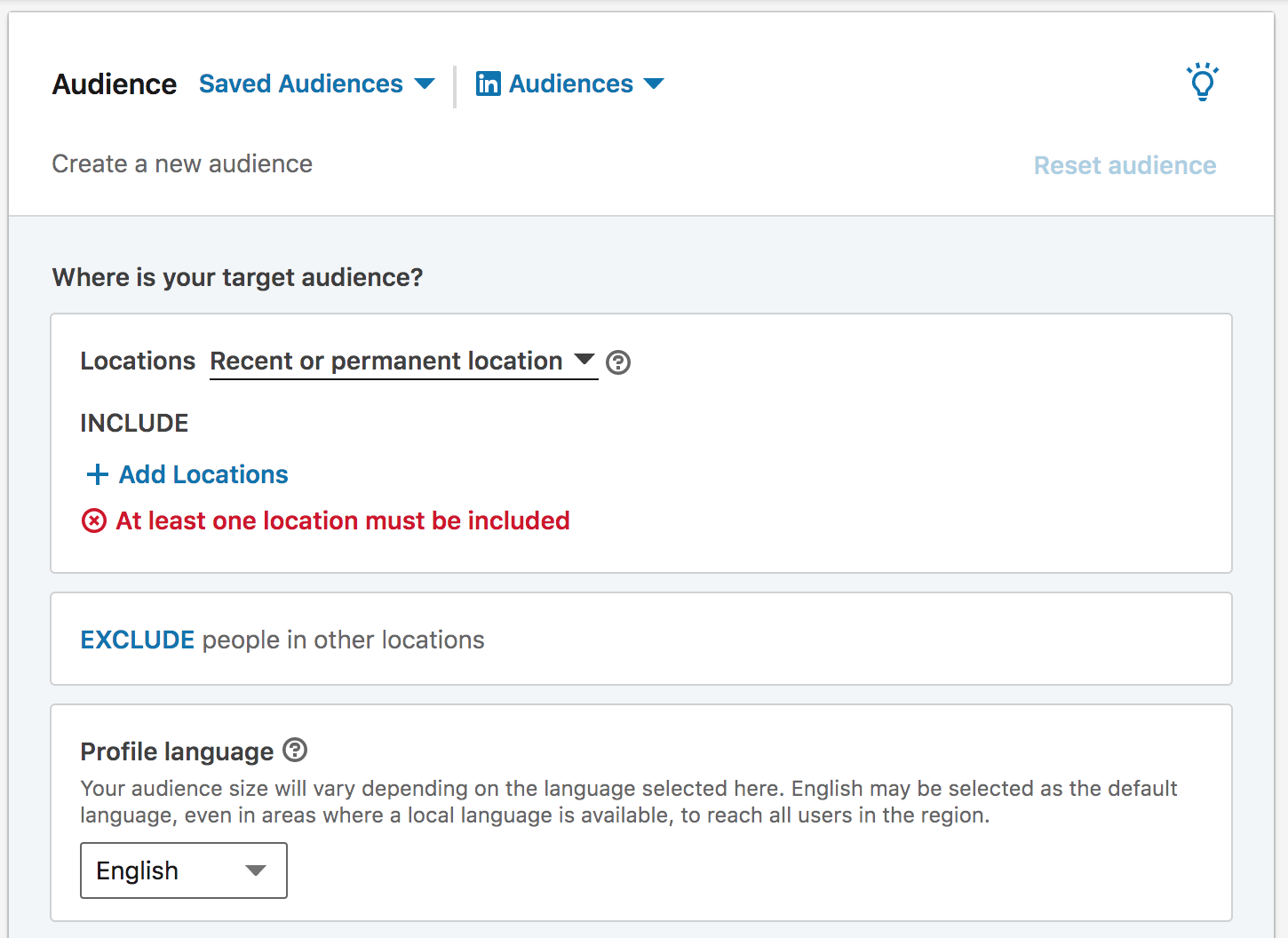
Task: Click the INCLUDE section label
Action: [x=134, y=423]
